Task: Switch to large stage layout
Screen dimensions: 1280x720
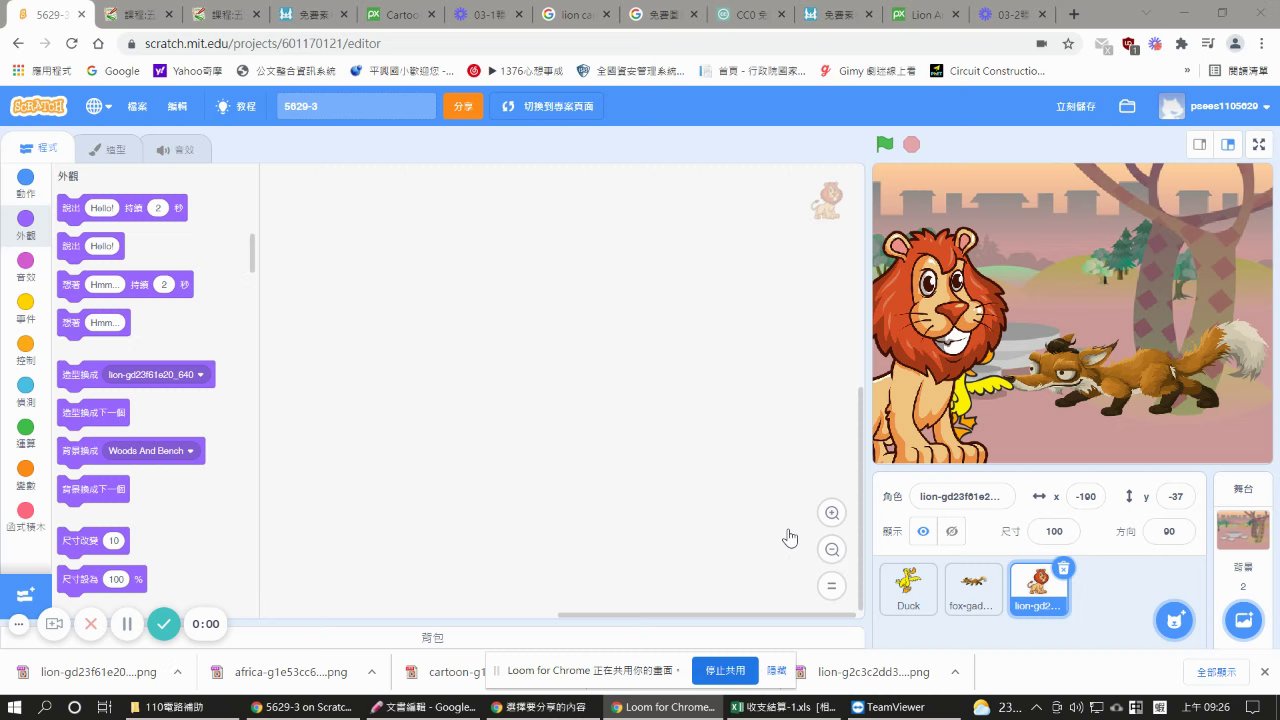Action: [x=1228, y=144]
